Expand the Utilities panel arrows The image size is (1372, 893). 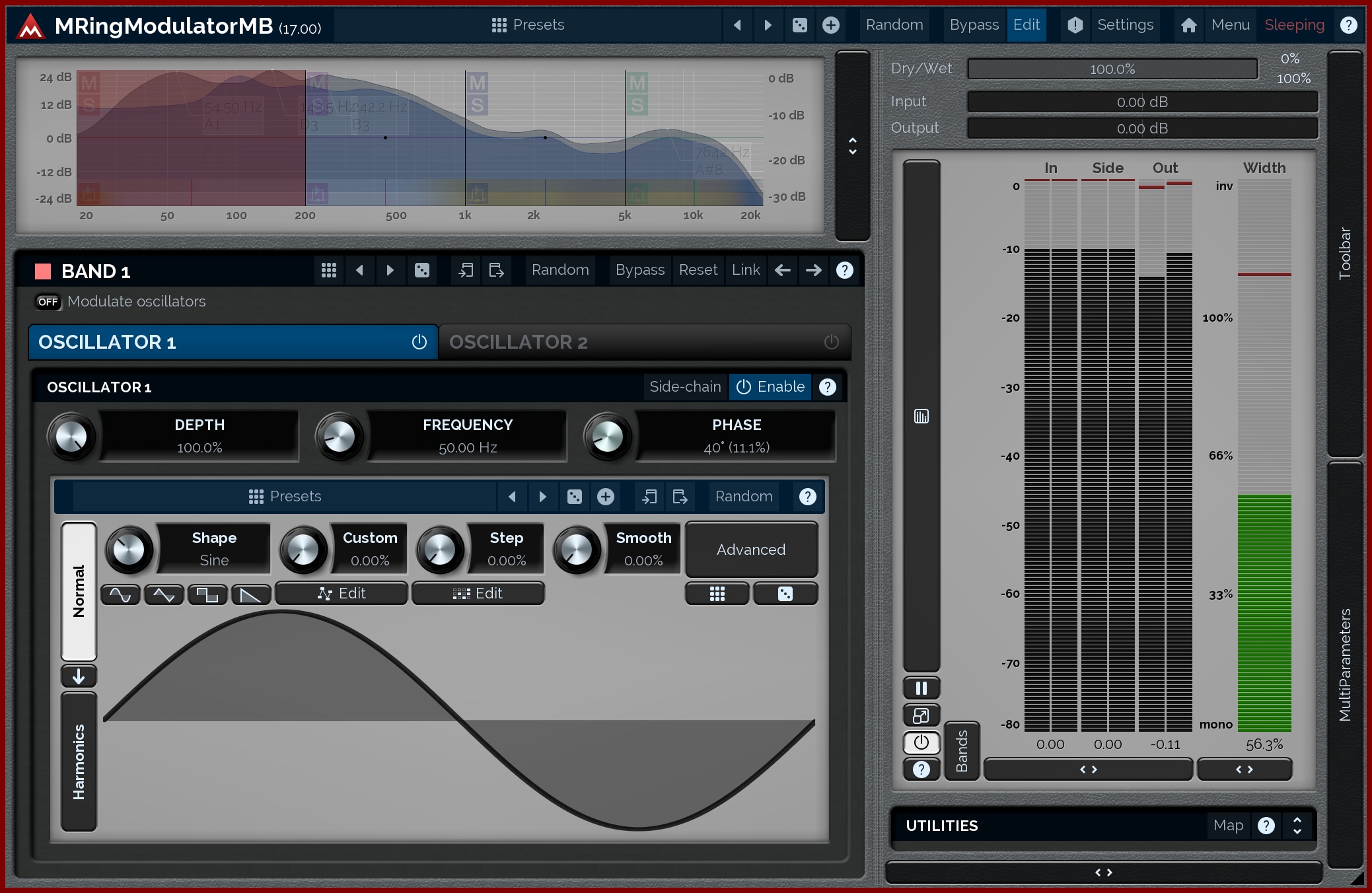1297,826
